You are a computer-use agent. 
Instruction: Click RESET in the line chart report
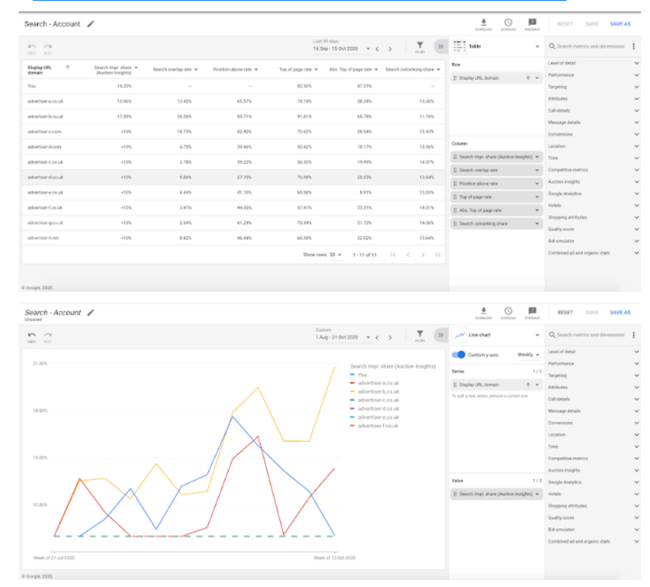pyautogui.click(x=565, y=313)
